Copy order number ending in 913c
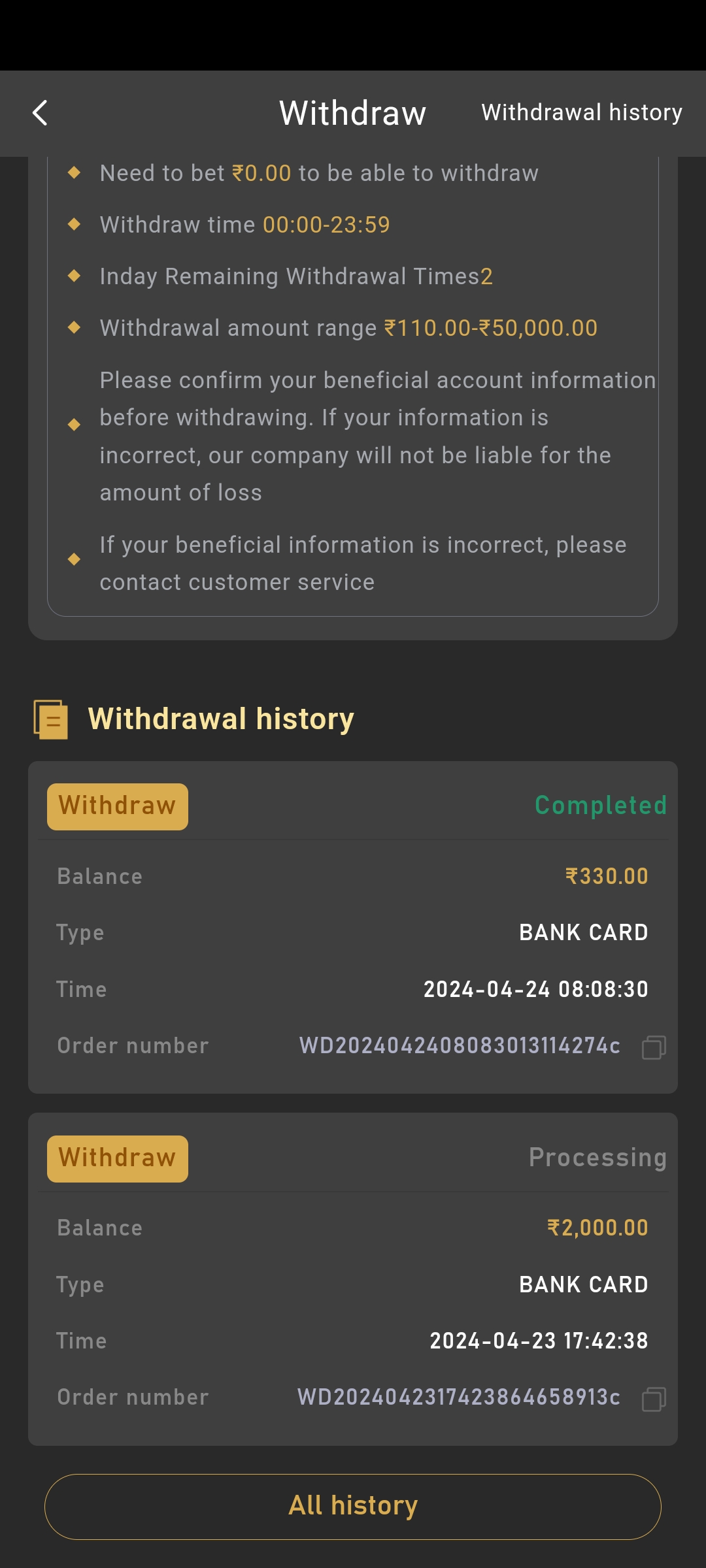 654,1399
